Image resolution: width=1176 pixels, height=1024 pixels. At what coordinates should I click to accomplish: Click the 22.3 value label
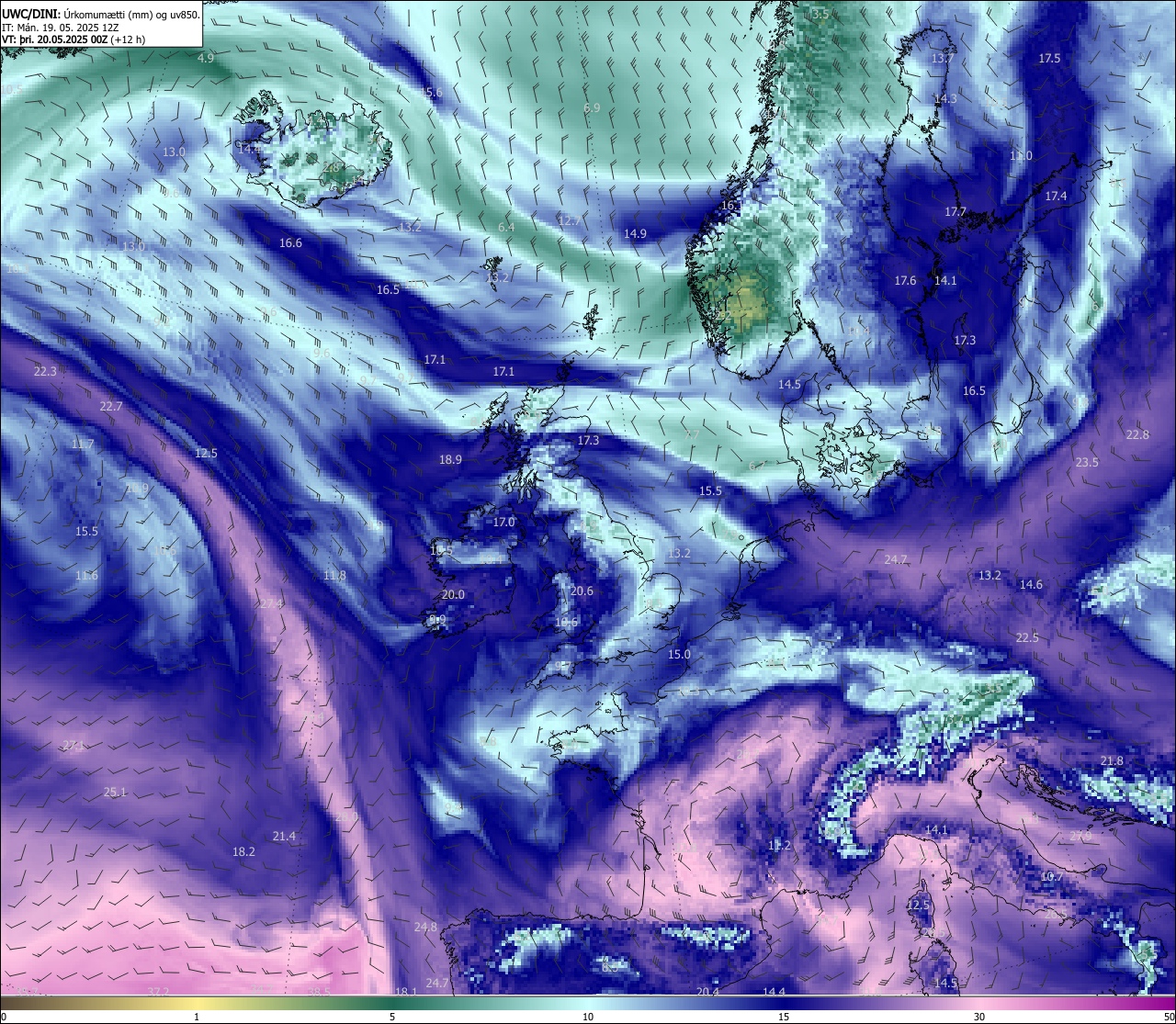45,371
